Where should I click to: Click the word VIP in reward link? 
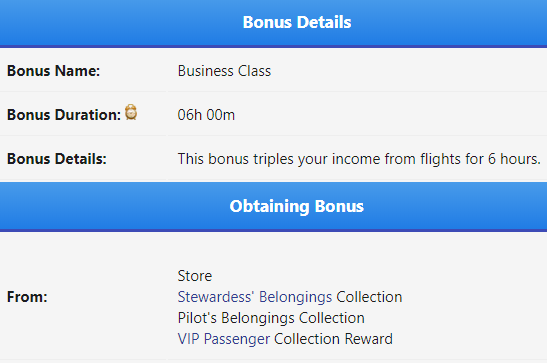pyautogui.click(x=188, y=339)
